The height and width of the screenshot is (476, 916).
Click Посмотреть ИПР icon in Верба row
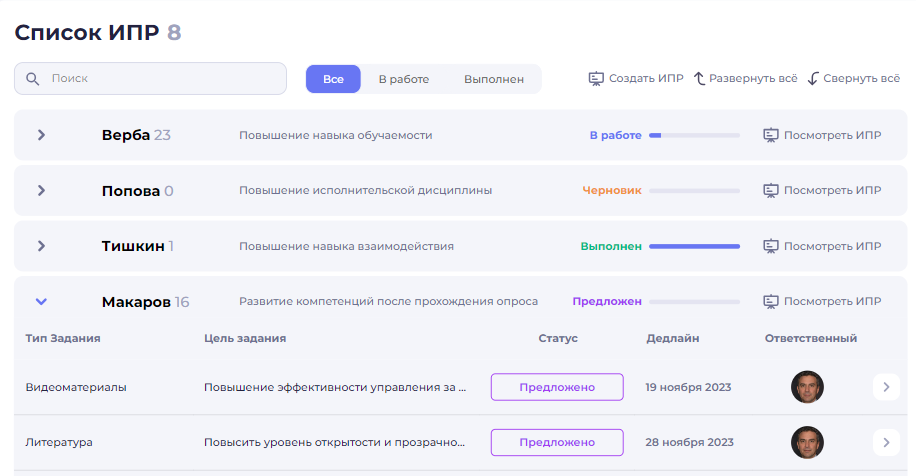[x=771, y=135]
